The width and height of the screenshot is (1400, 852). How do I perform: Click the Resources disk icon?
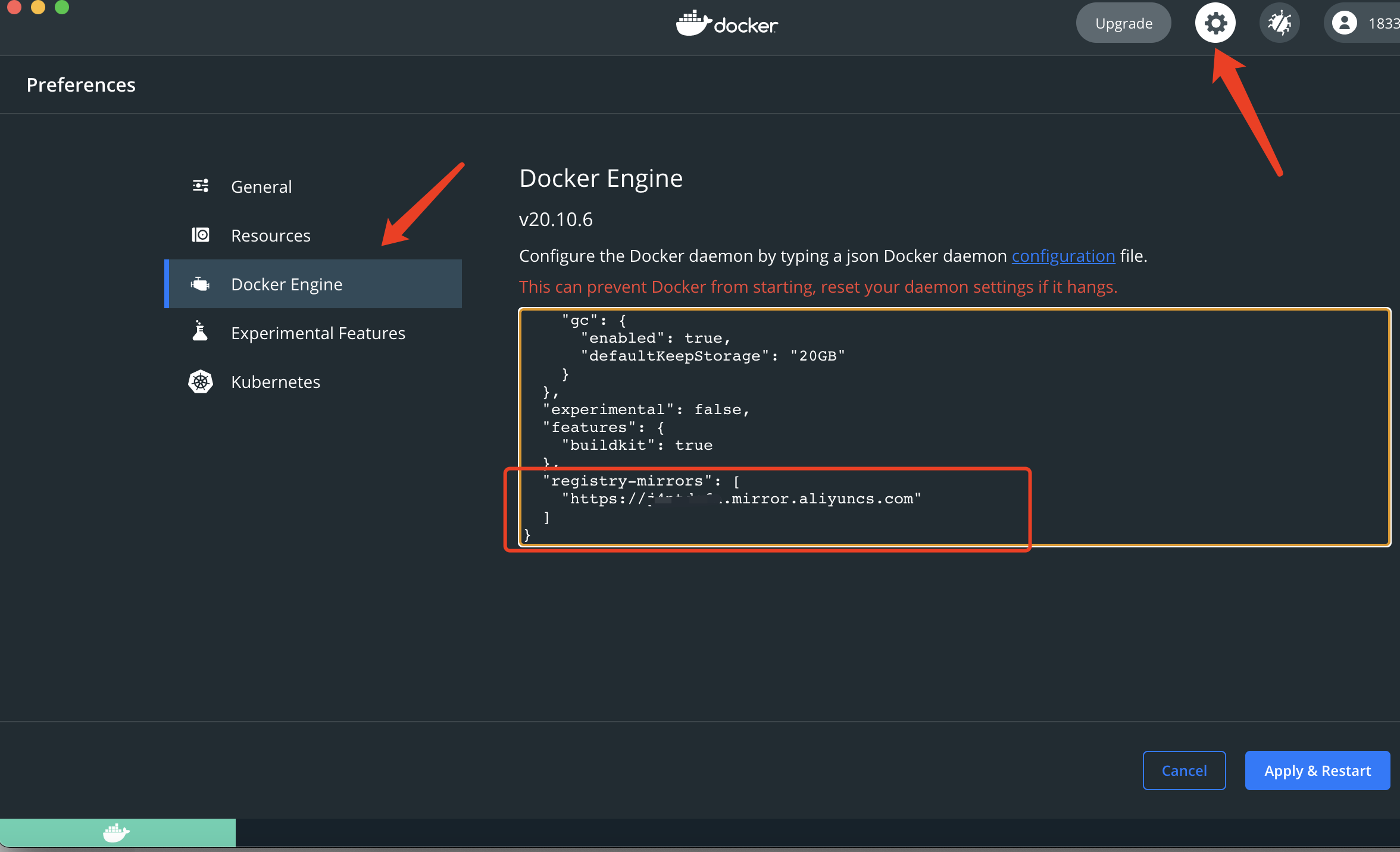click(201, 234)
